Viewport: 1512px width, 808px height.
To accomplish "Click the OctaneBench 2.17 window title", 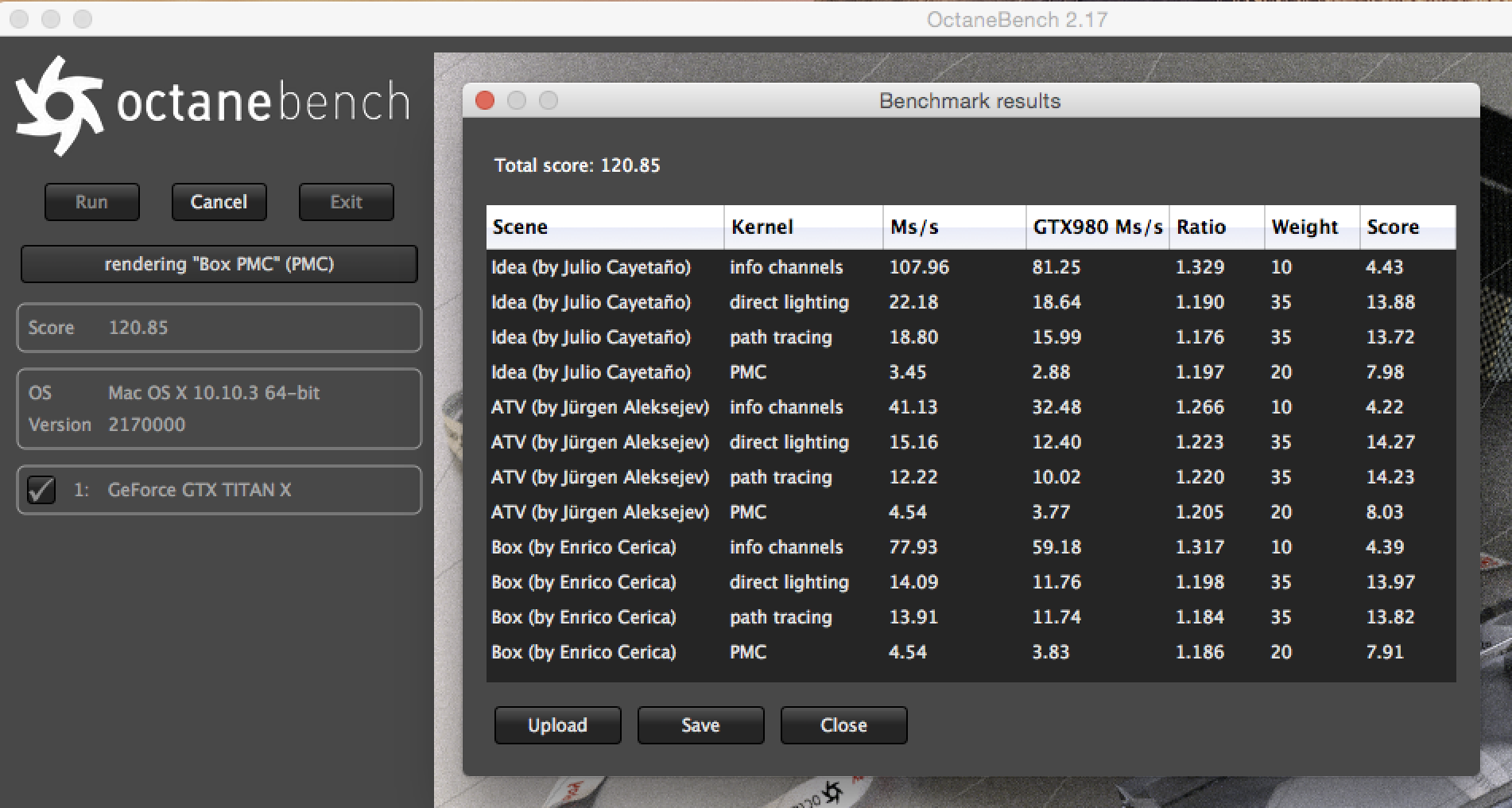I will point(1017,19).
